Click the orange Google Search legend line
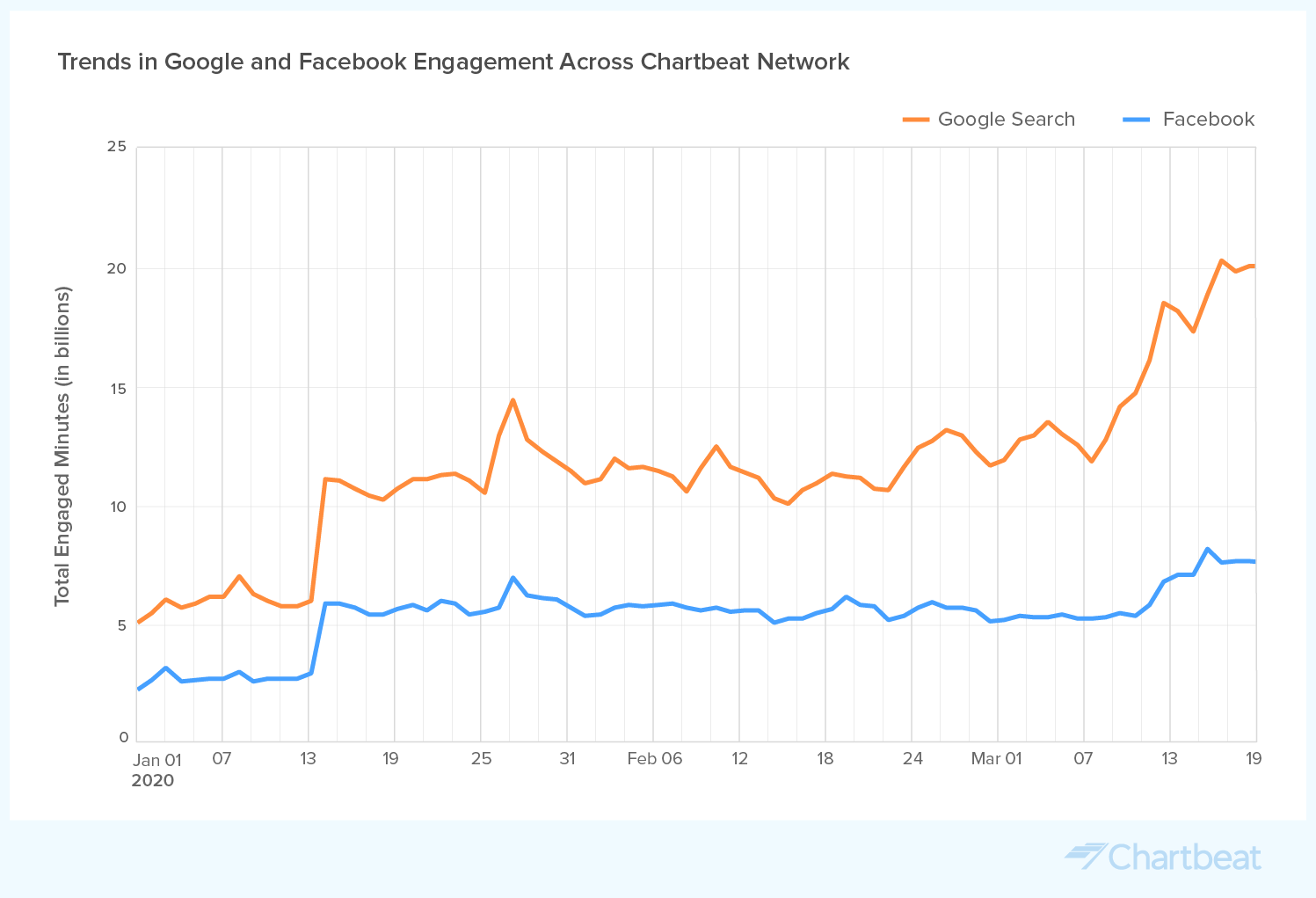The image size is (1316, 898). click(916, 120)
